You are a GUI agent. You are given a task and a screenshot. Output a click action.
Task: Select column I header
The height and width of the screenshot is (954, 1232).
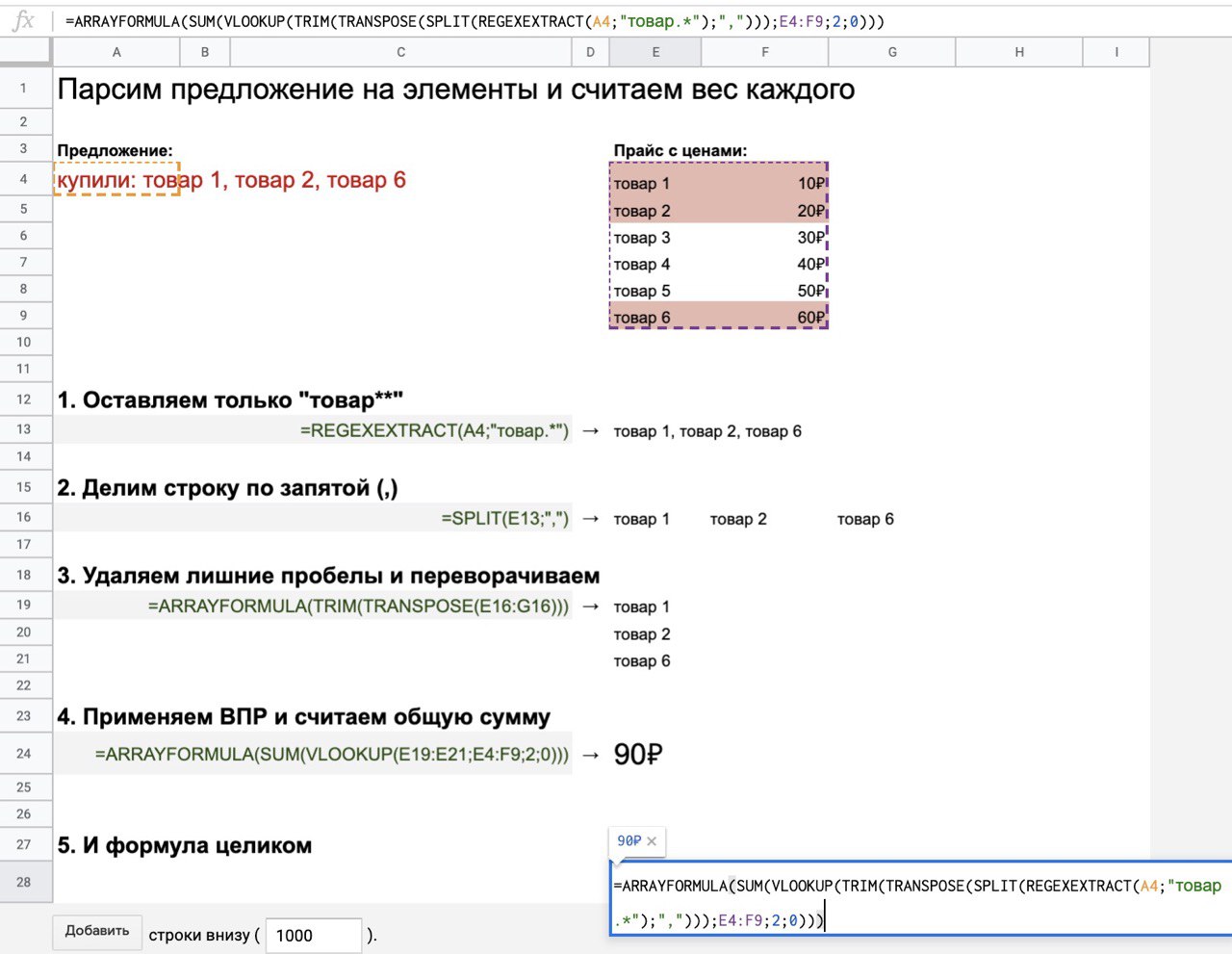tap(1116, 52)
